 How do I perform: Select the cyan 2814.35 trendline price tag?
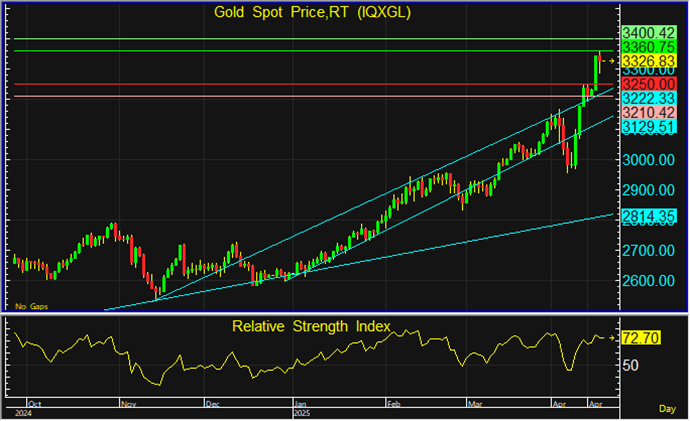pyautogui.click(x=648, y=216)
